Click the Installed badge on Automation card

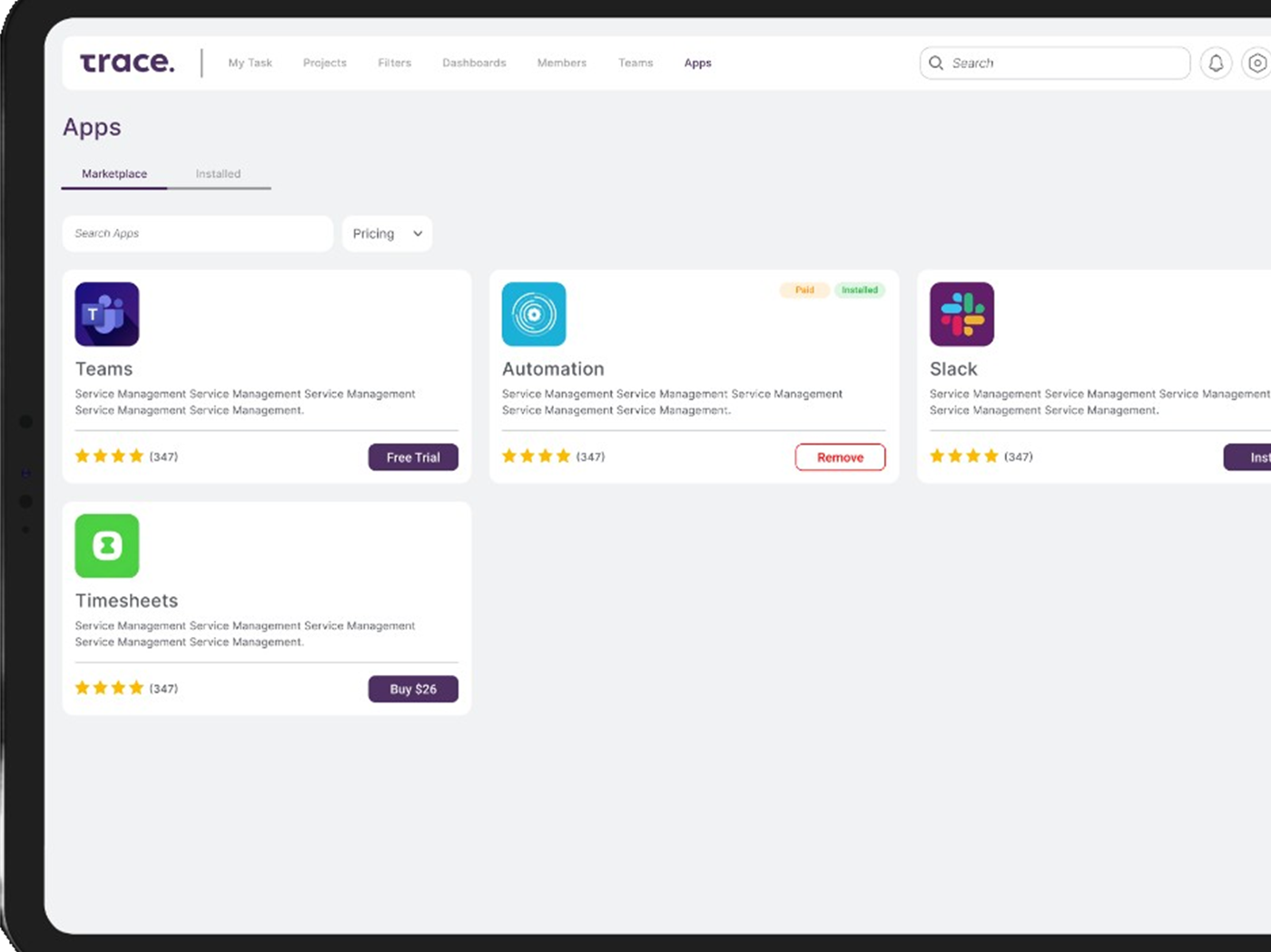point(860,290)
